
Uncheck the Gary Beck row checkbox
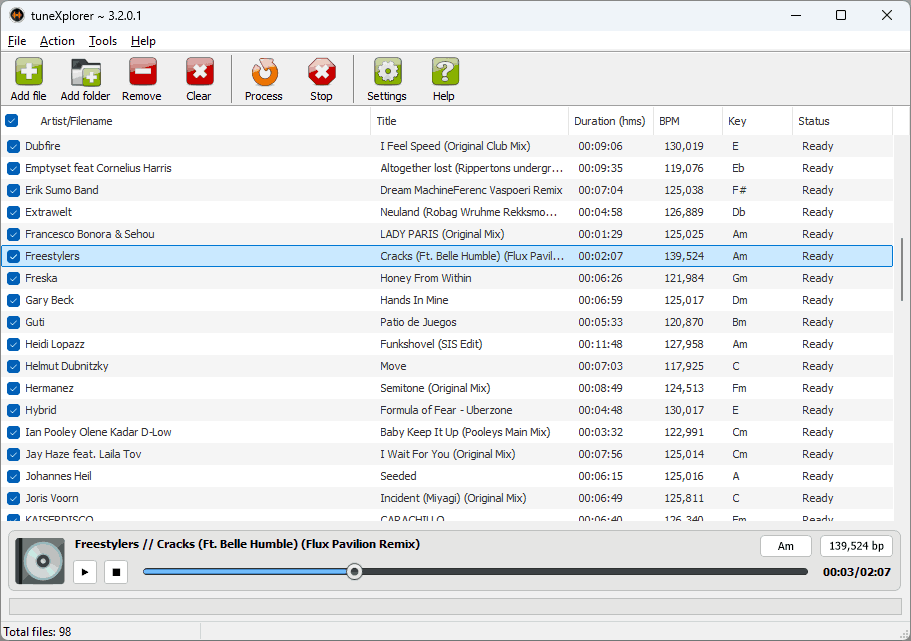coord(13,300)
